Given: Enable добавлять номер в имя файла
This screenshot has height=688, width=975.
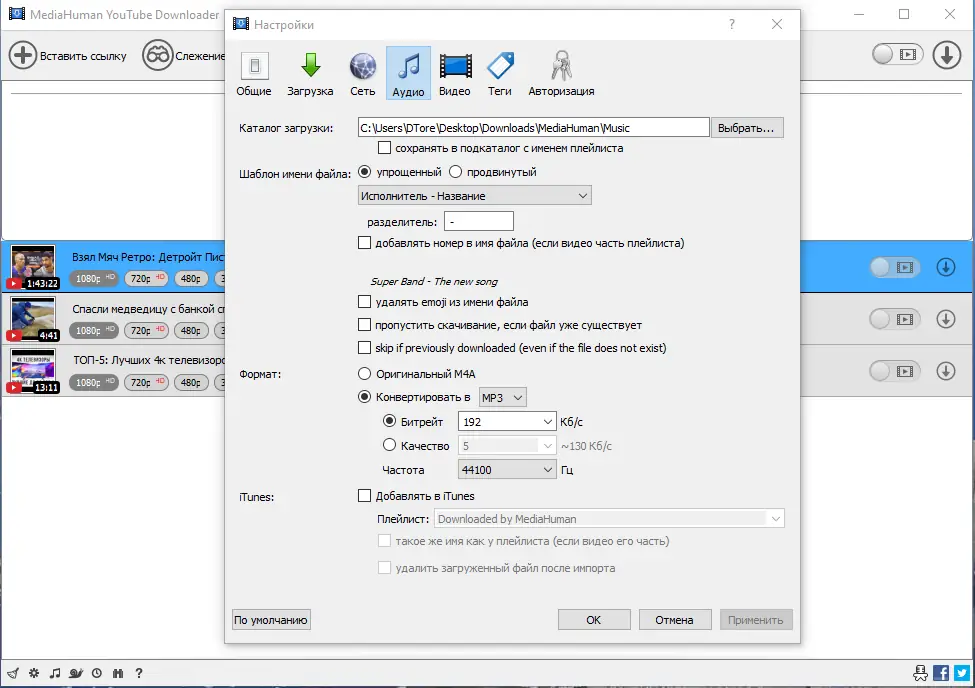Looking at the screenshot, I should 364,243.
